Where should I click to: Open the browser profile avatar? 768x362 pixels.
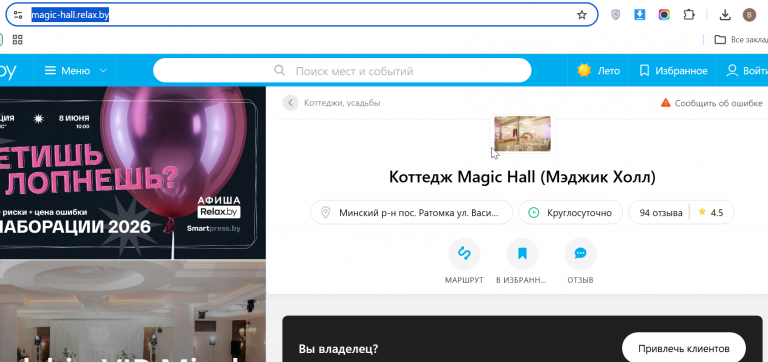click(749, 15)
